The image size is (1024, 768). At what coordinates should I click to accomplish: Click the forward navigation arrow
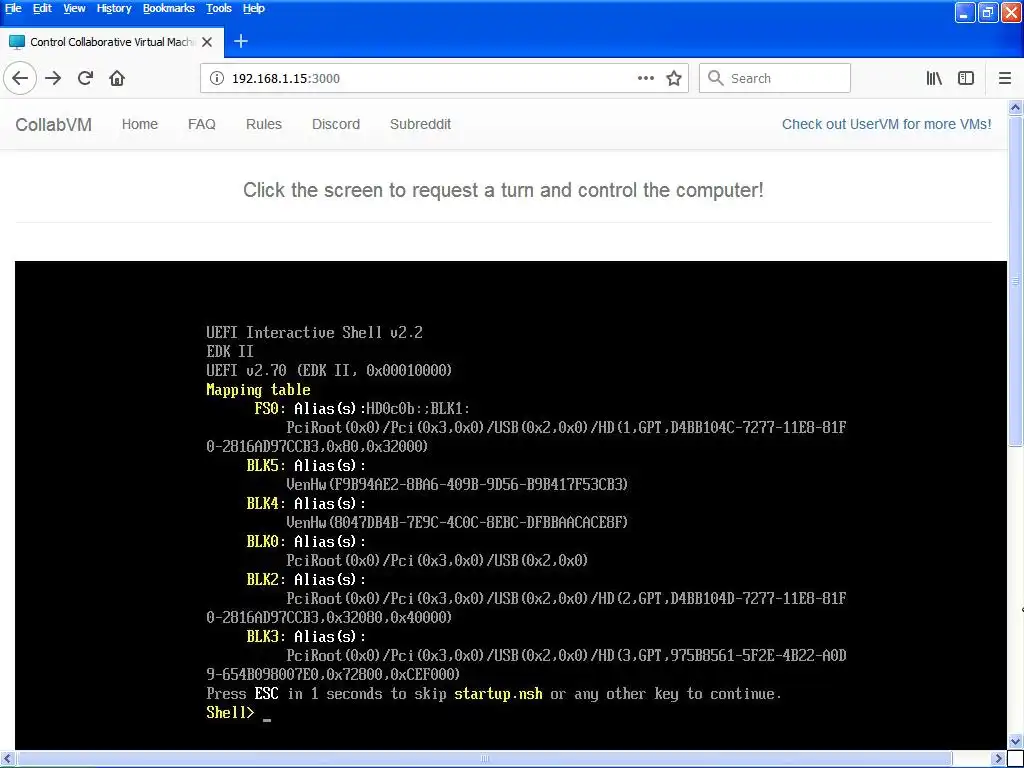[x=53, y=78]
